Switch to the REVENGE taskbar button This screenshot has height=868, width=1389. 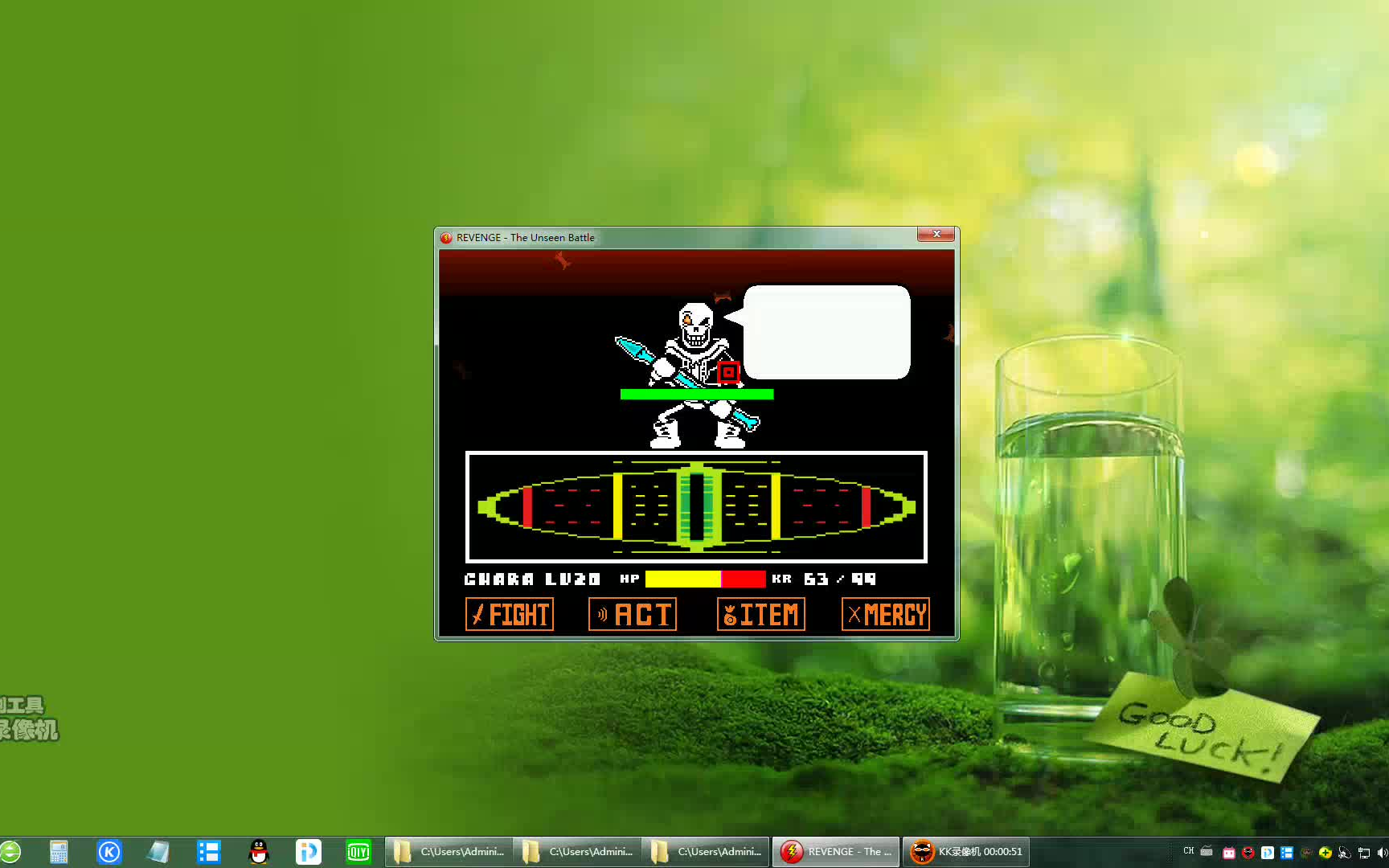836,852
